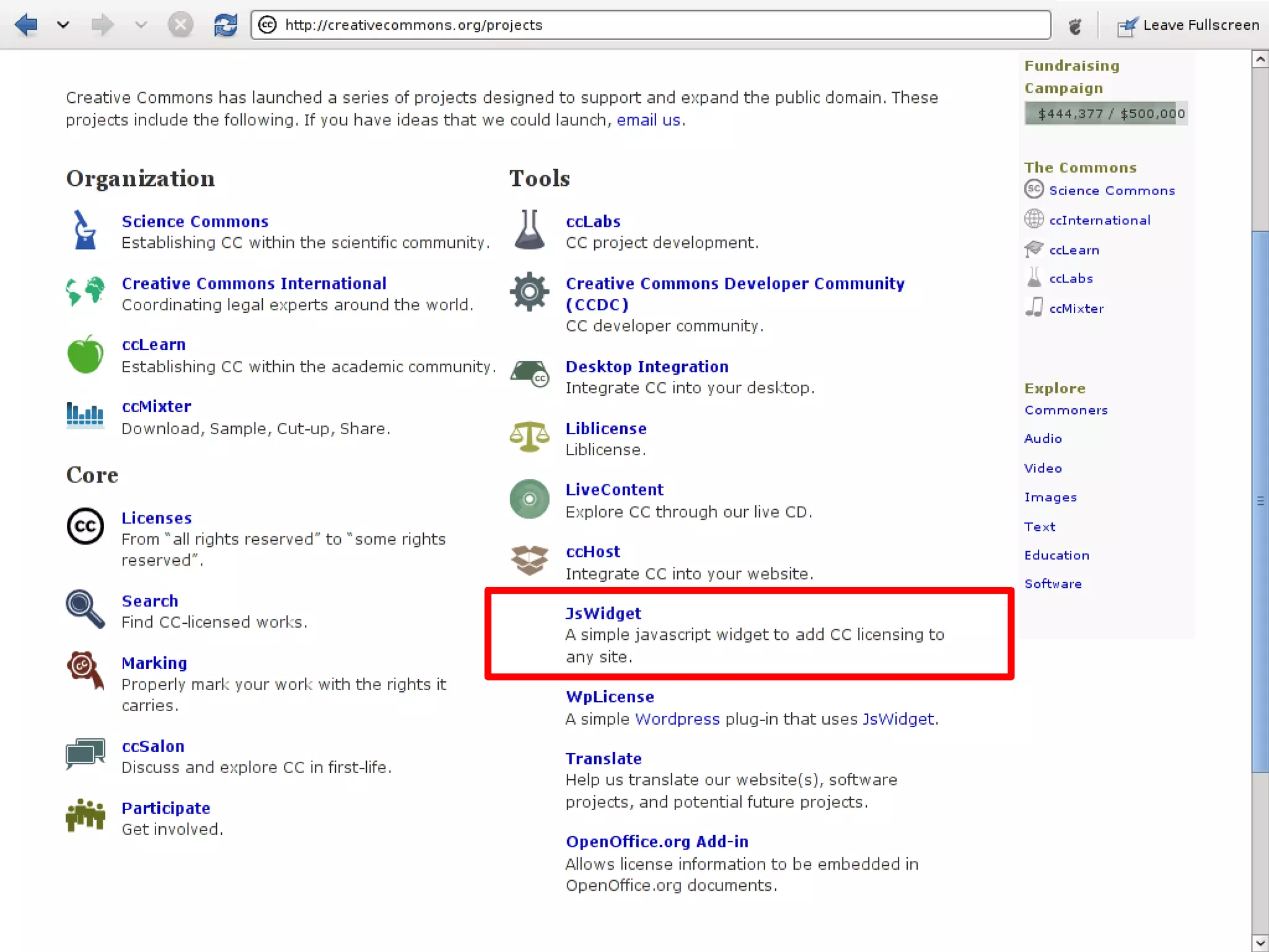The height and width of the screenshot is (952, 1269).
Task: Open the forward history dropdown arrow
Action: pos(141,25)
